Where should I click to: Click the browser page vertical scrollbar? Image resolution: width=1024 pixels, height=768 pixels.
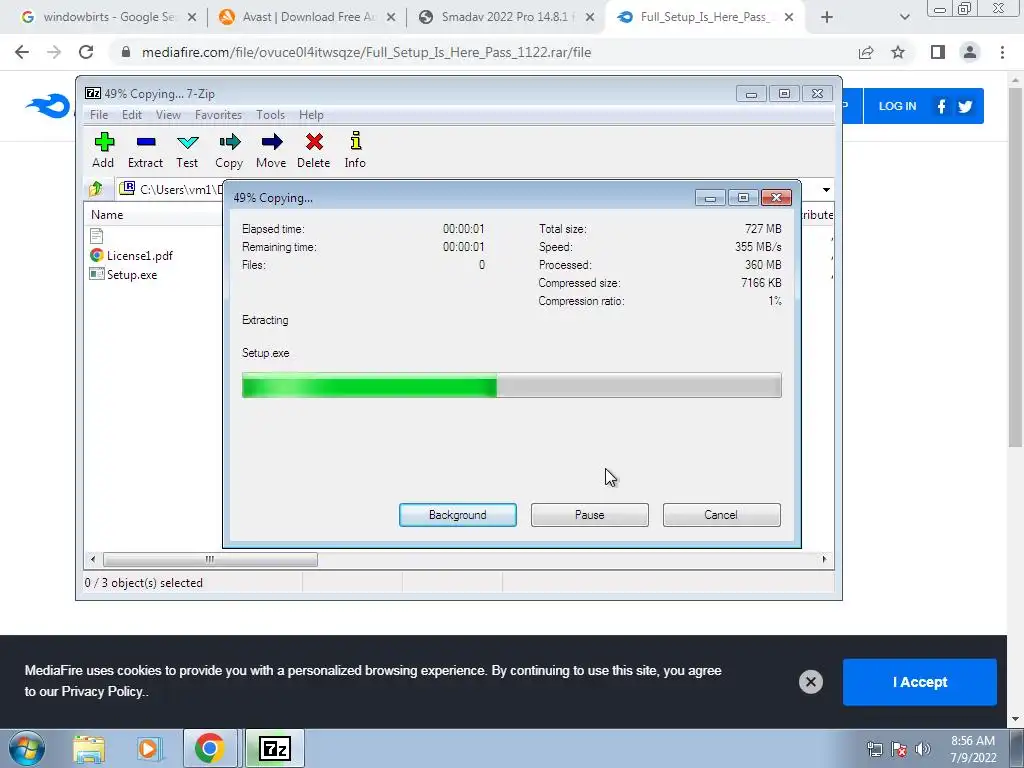1015,268
